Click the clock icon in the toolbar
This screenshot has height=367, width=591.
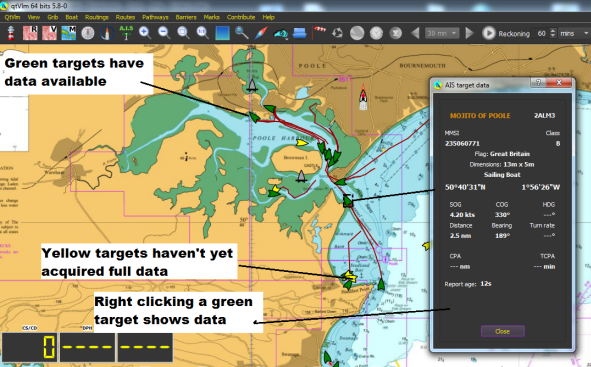click(x=376, y=33)
